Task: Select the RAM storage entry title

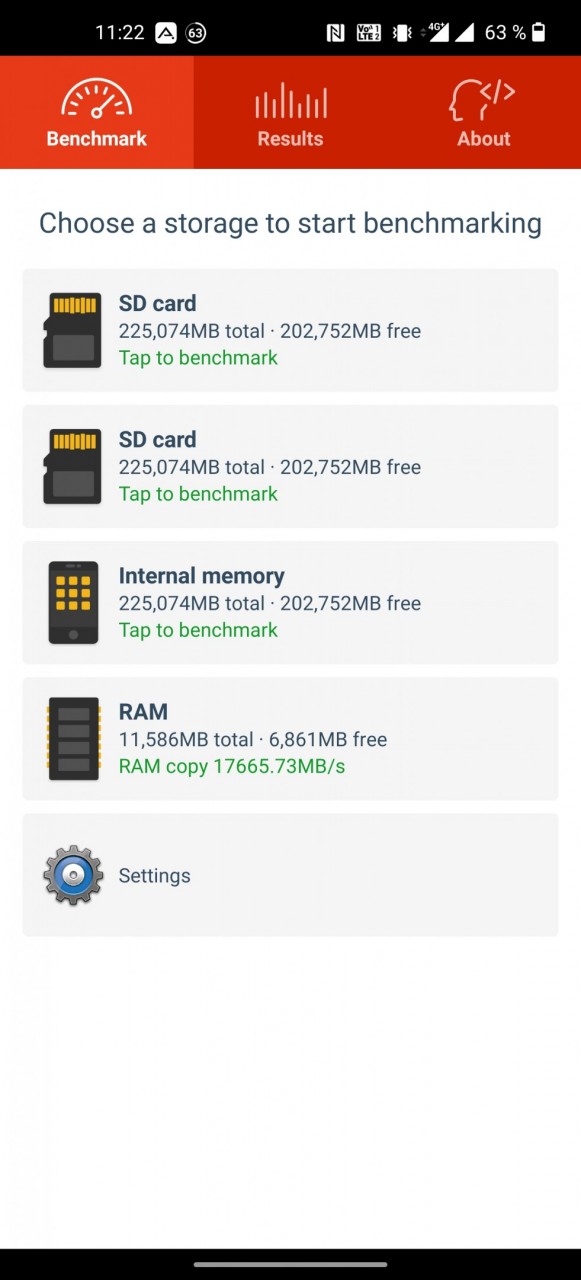Action: click(x=143, y=712)
